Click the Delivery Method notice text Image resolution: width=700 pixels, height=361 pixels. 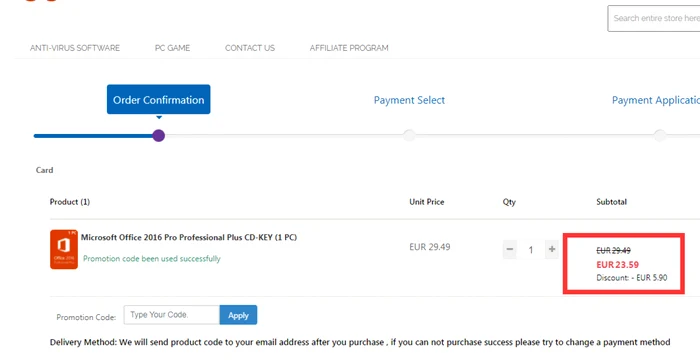tap(360, 342)
